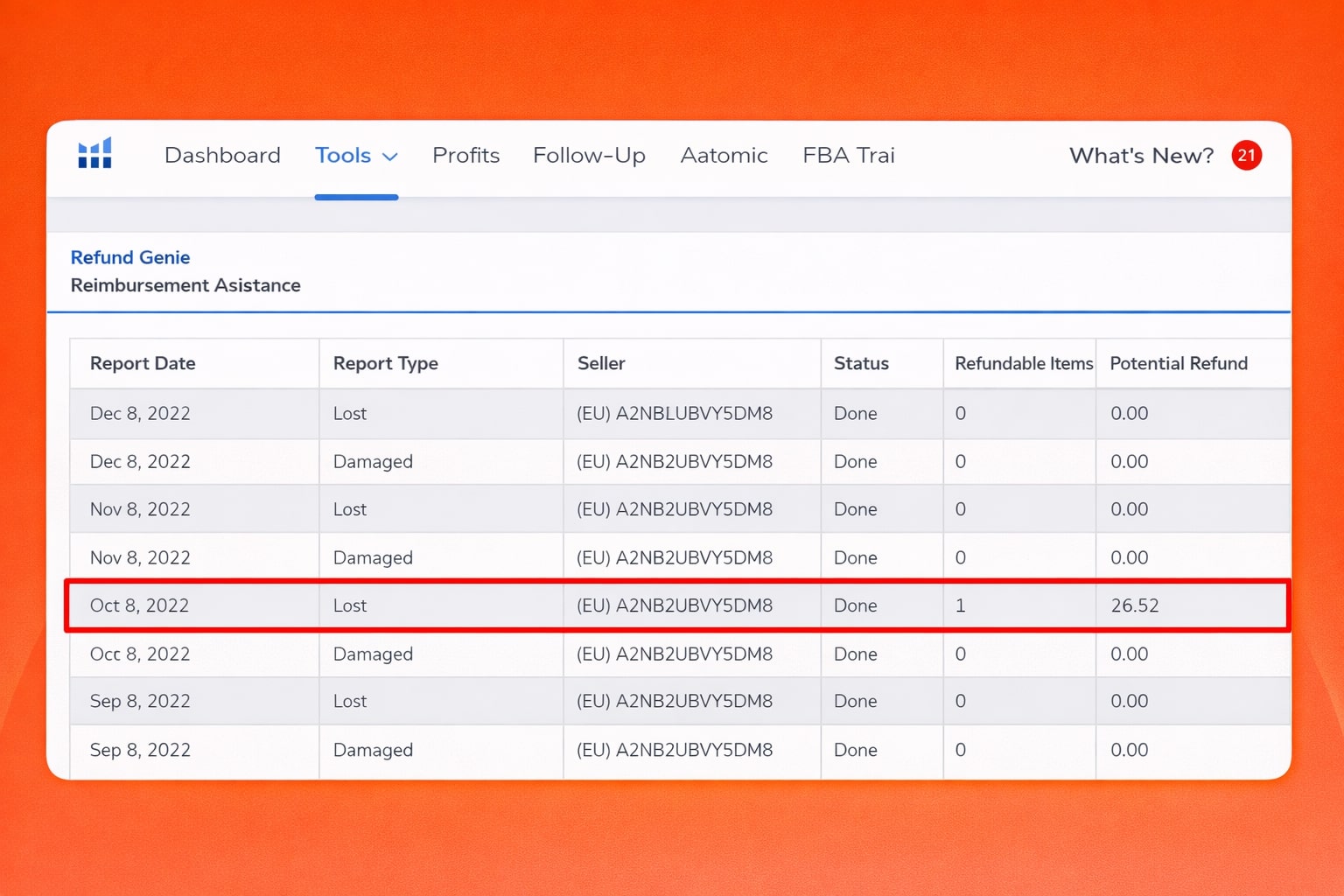1344x896 pixels.
Task: Expand the Tools dropdown menu
Action: 356,155
